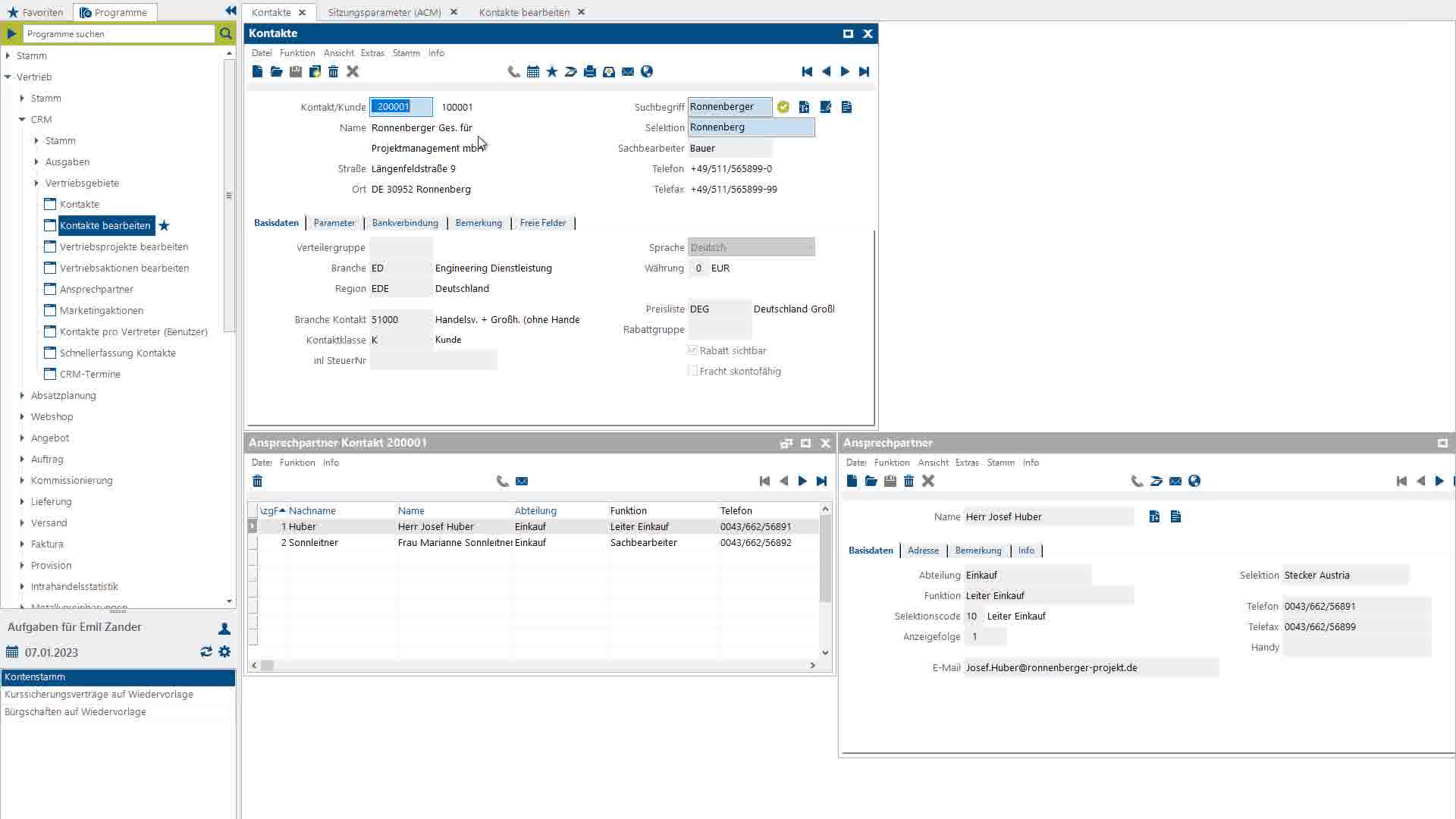The width and height of the screenshot is (1456, 819).
Task: Select the Sonnleitner row in contacts table
Action: (538, 542)
